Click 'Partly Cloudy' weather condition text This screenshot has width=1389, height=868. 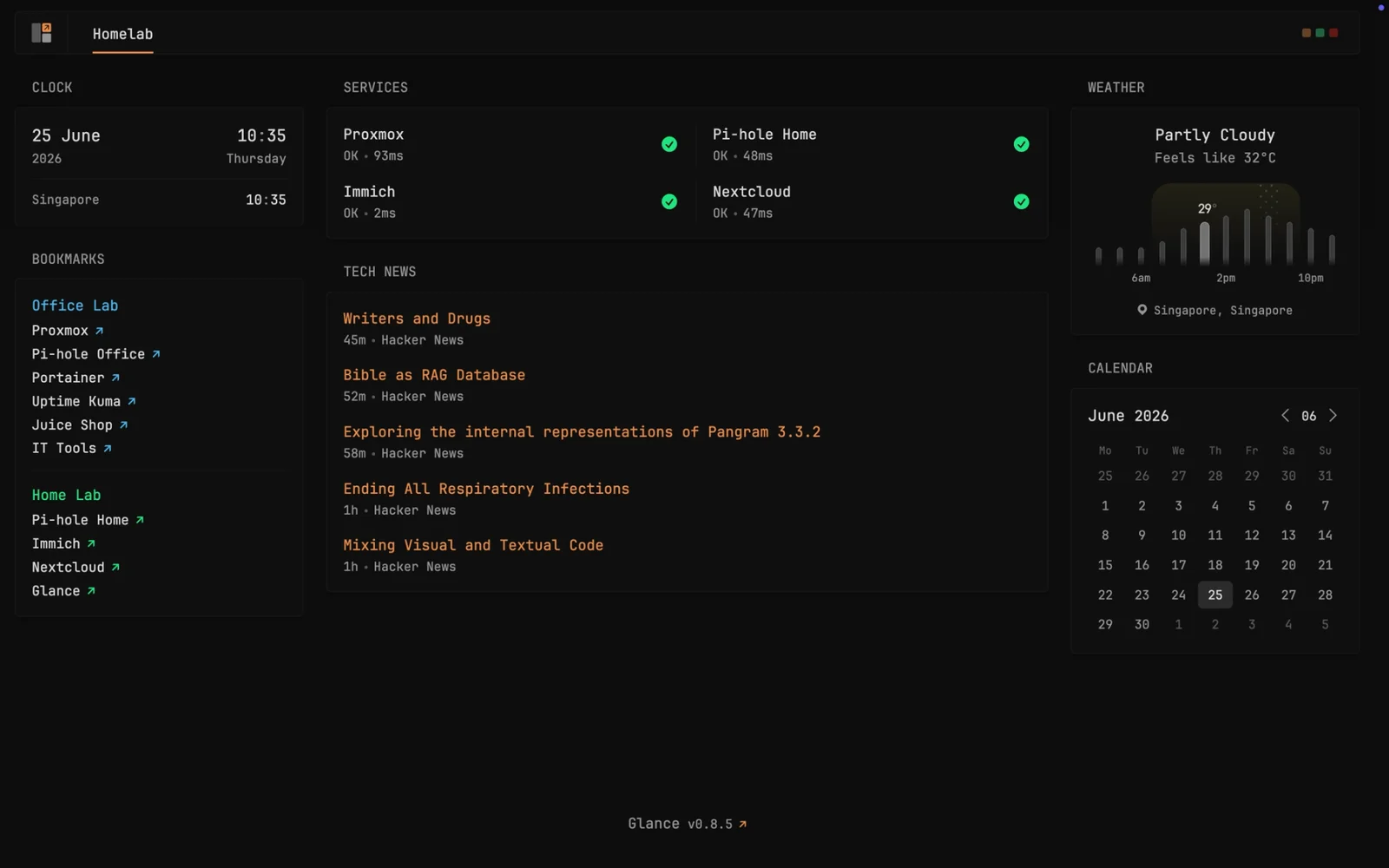[x=1215, y=135]
